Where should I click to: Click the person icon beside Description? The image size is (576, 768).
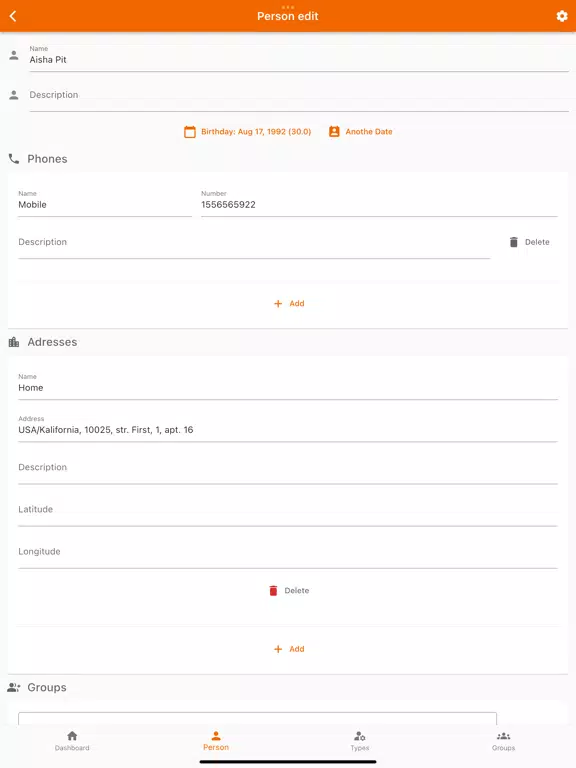[14, 95]
